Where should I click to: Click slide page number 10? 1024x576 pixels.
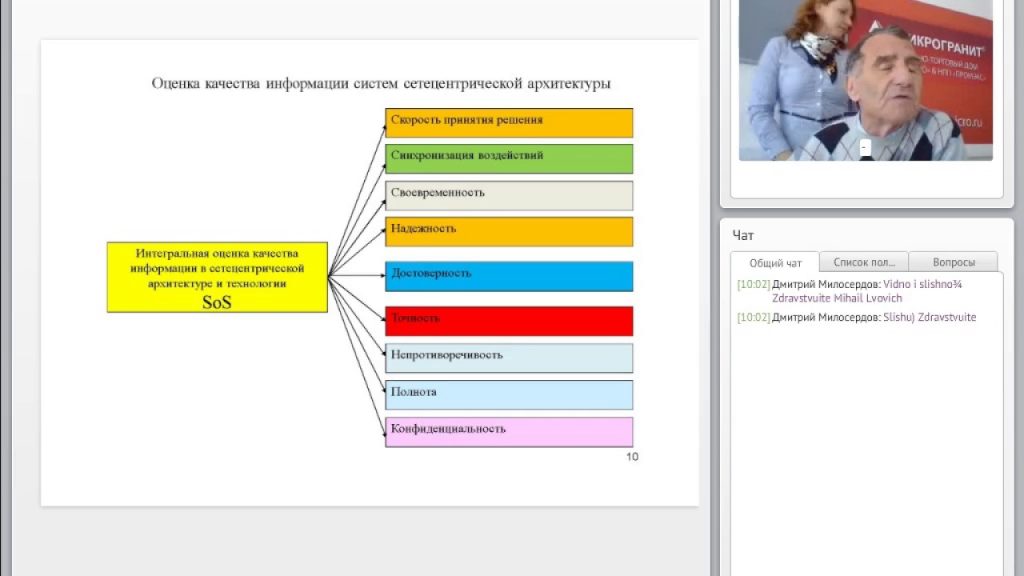point(632,456)
